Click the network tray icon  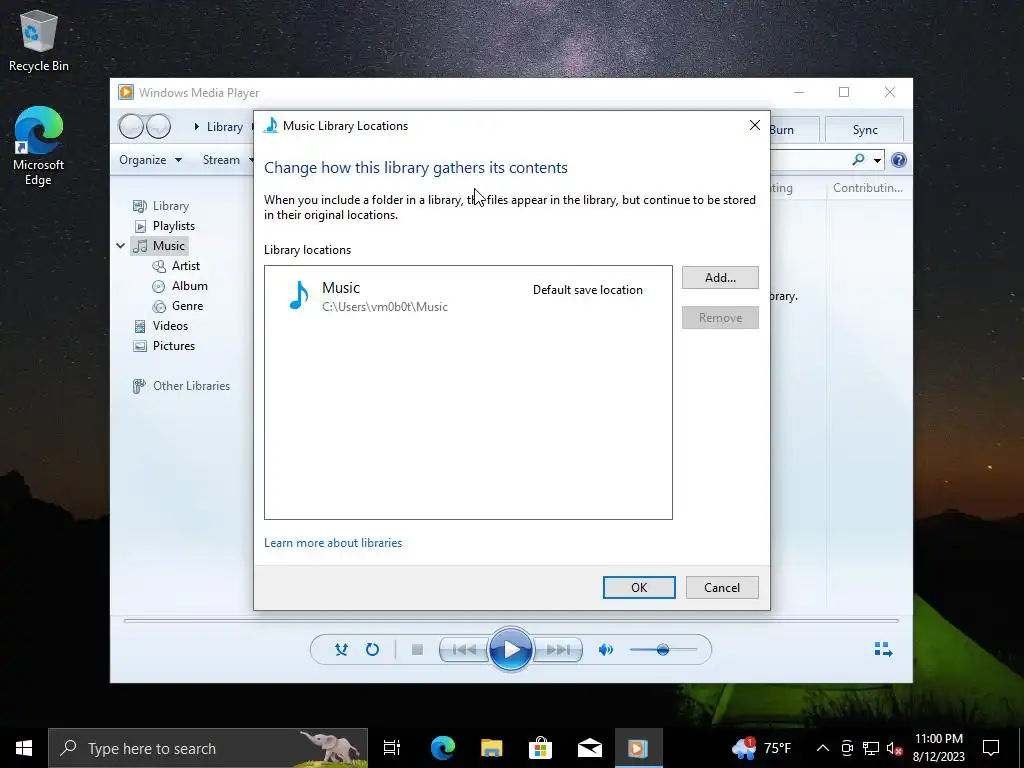click(x=871, y=748)
